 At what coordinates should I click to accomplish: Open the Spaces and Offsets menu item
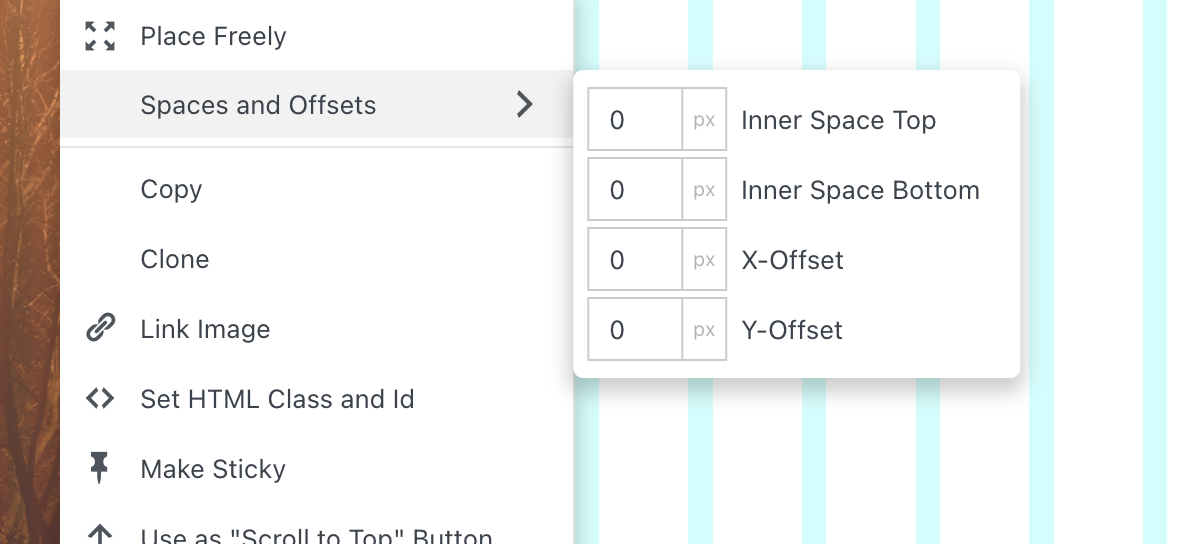[258, 105]
